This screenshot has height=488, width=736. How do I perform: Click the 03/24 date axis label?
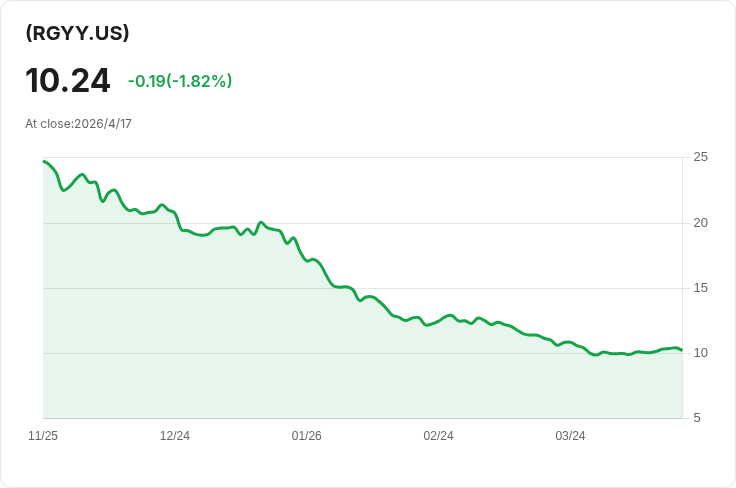(x=570, y=435)
